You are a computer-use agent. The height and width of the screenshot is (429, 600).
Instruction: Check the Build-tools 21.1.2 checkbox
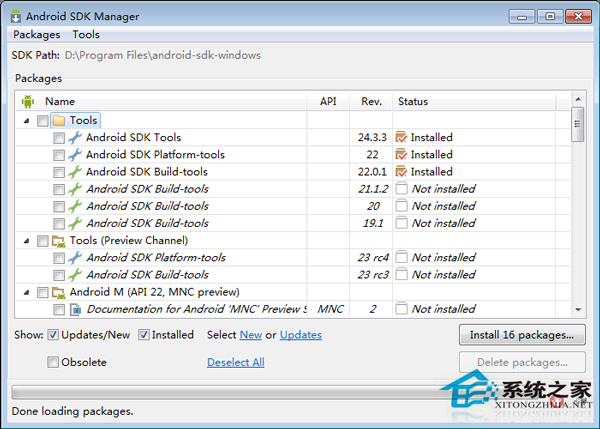point(59,189)
